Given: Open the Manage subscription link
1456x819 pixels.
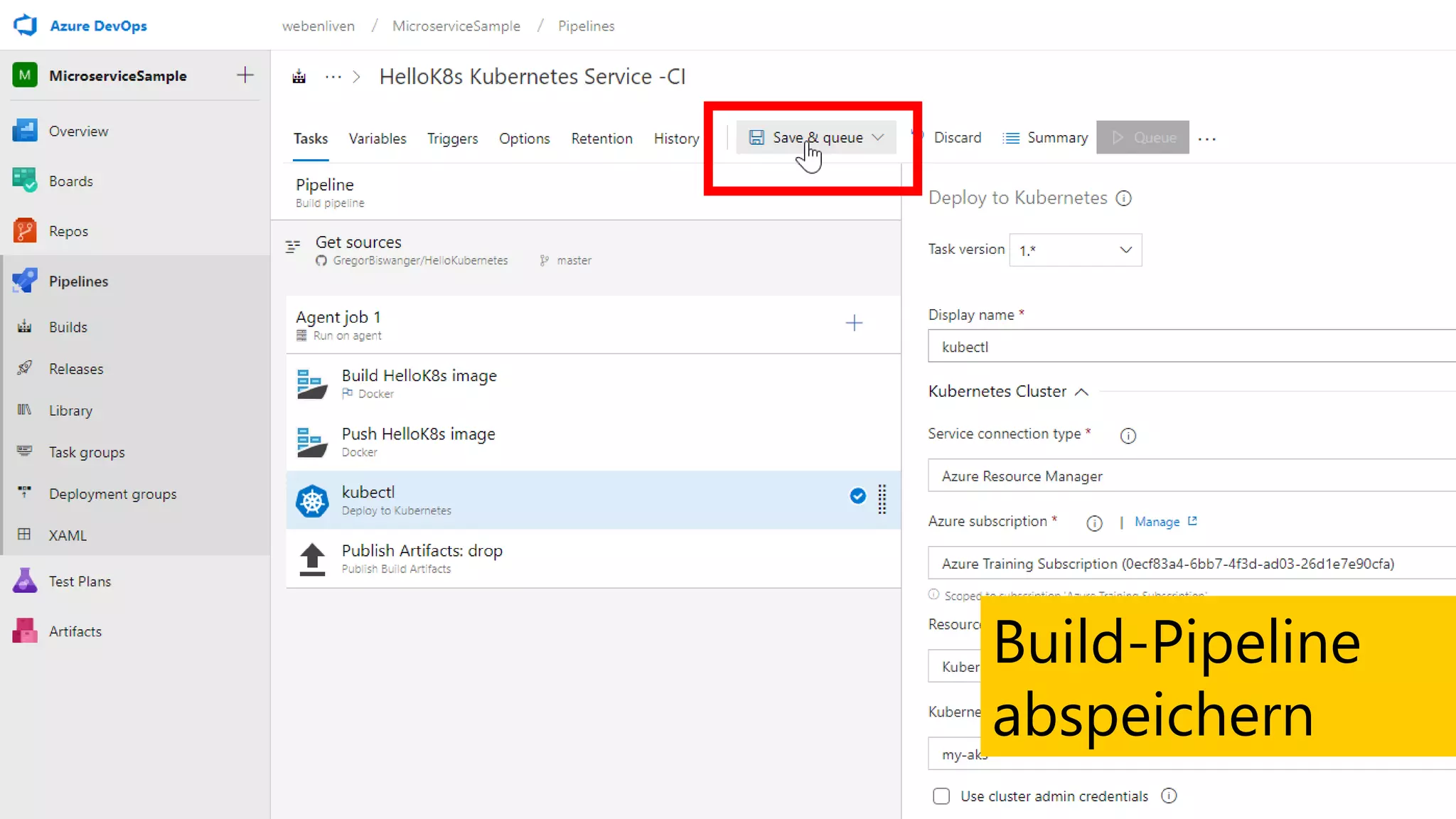Looking at the screenshot, I should [1166, 522].
